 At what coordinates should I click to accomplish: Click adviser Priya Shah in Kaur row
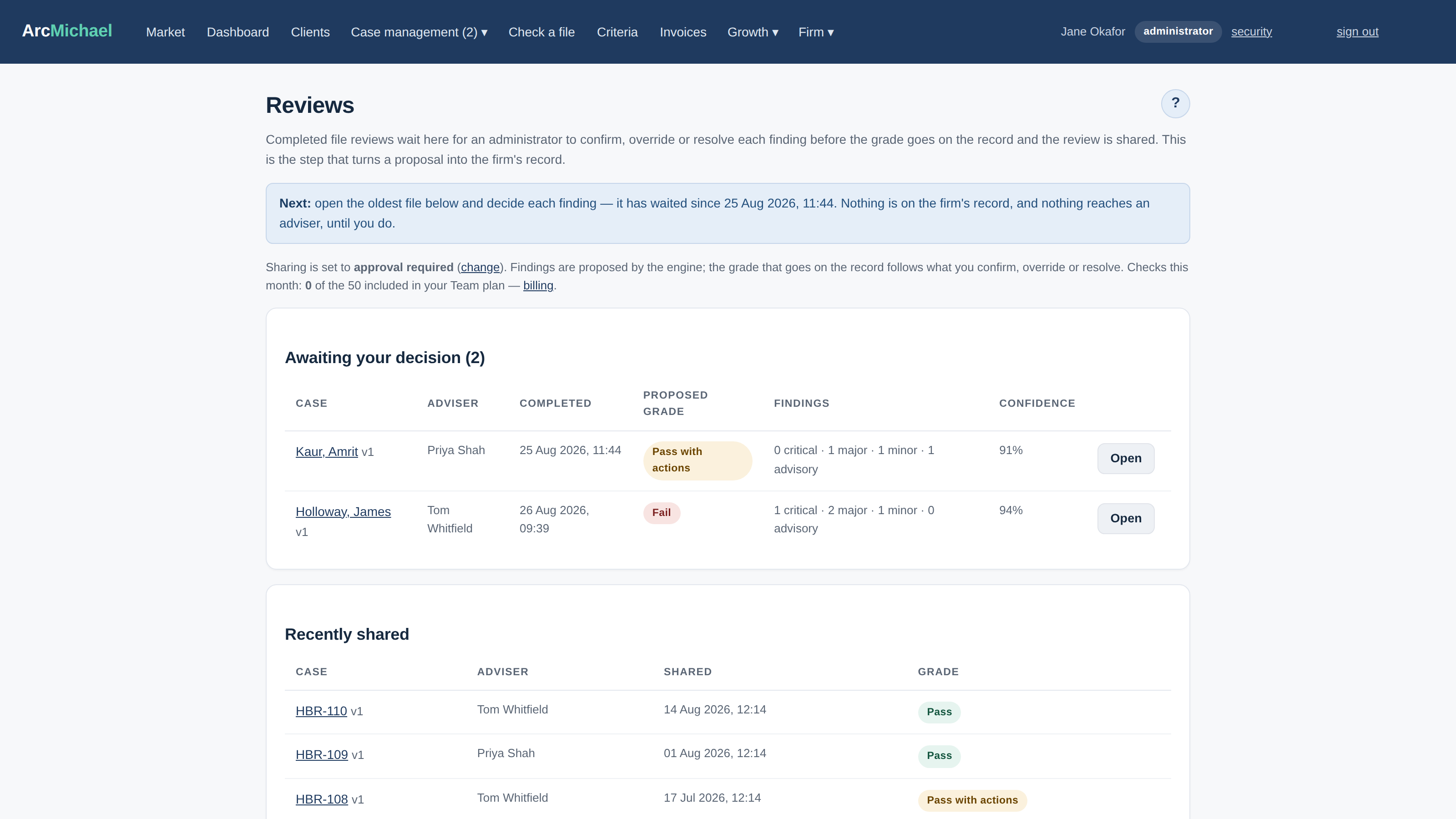tap(455, 450)
